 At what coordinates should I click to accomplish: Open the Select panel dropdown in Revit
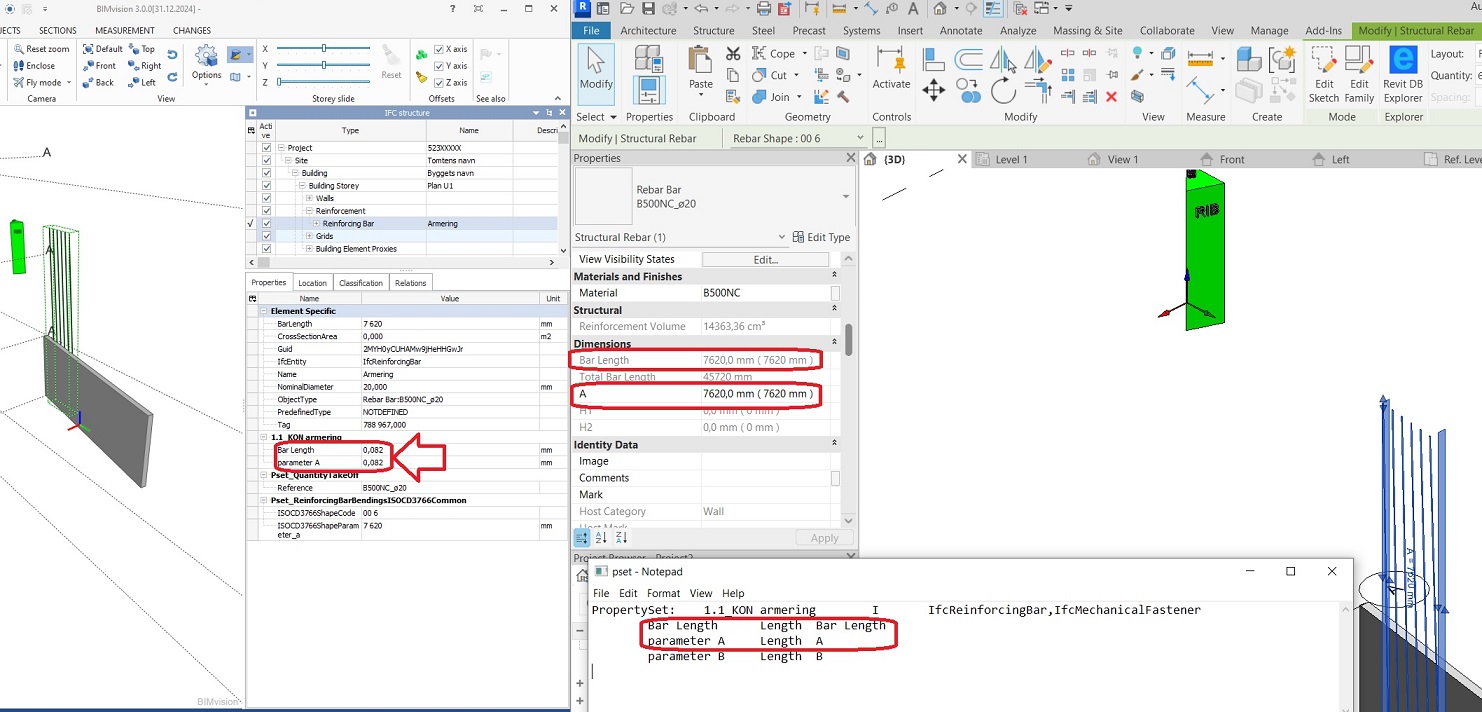pyautogui.click(x=596, y=117)
